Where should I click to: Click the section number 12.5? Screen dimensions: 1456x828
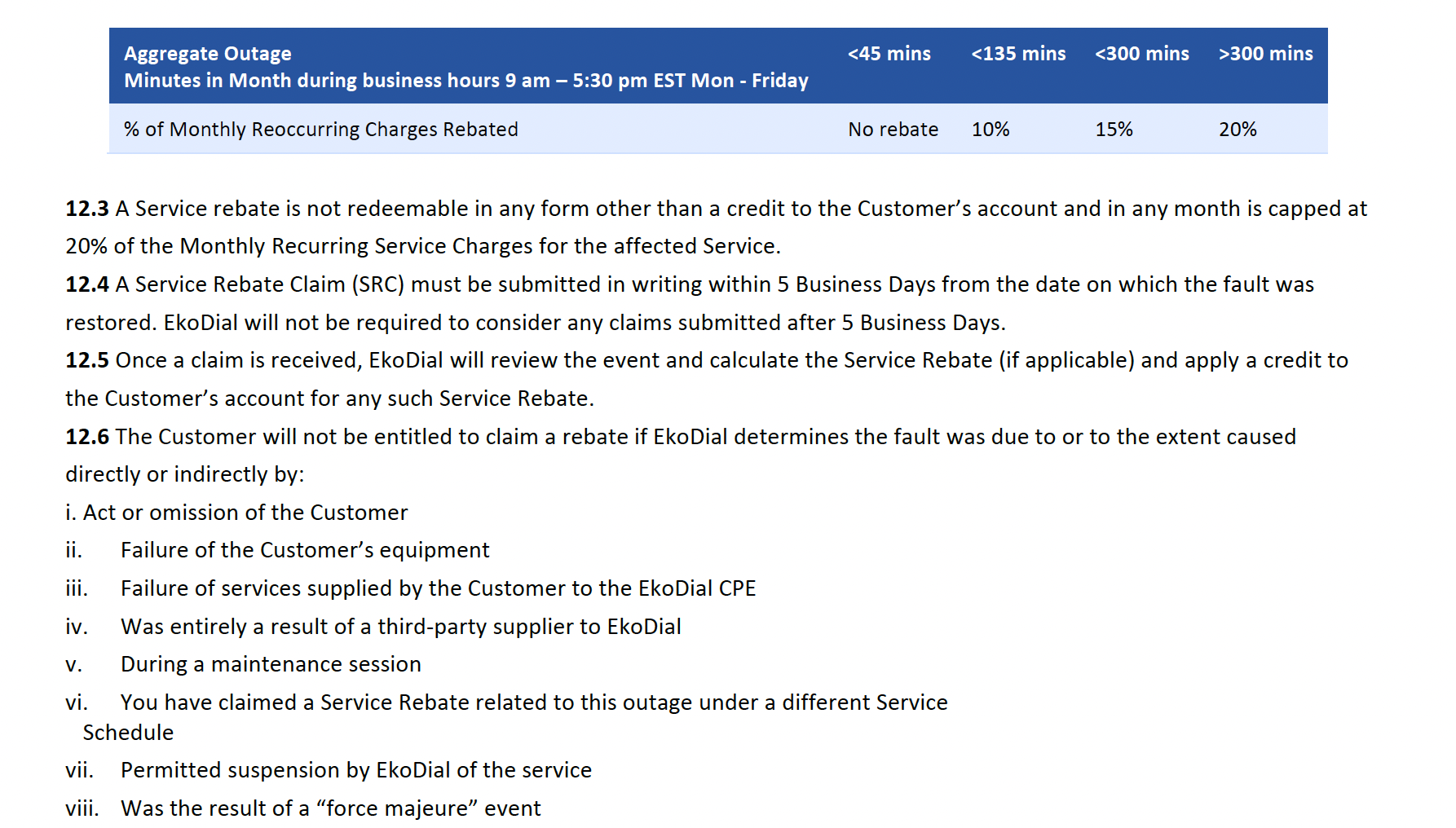coord(86,360)
